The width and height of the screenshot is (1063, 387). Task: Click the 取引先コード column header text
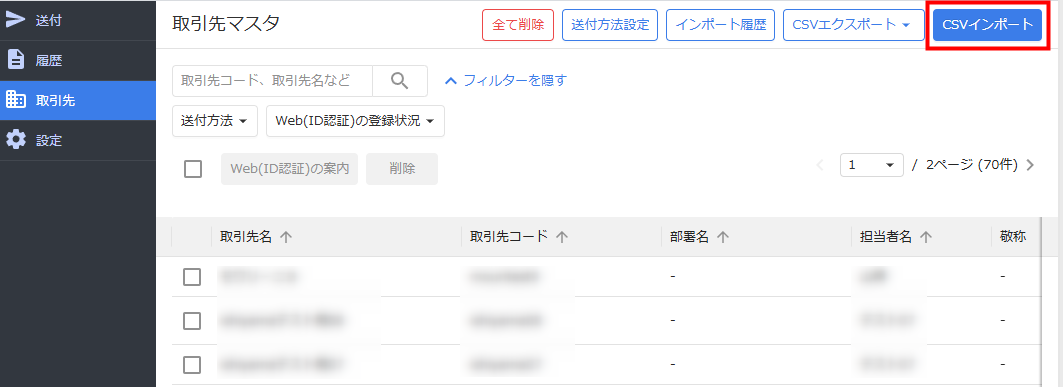508,237
